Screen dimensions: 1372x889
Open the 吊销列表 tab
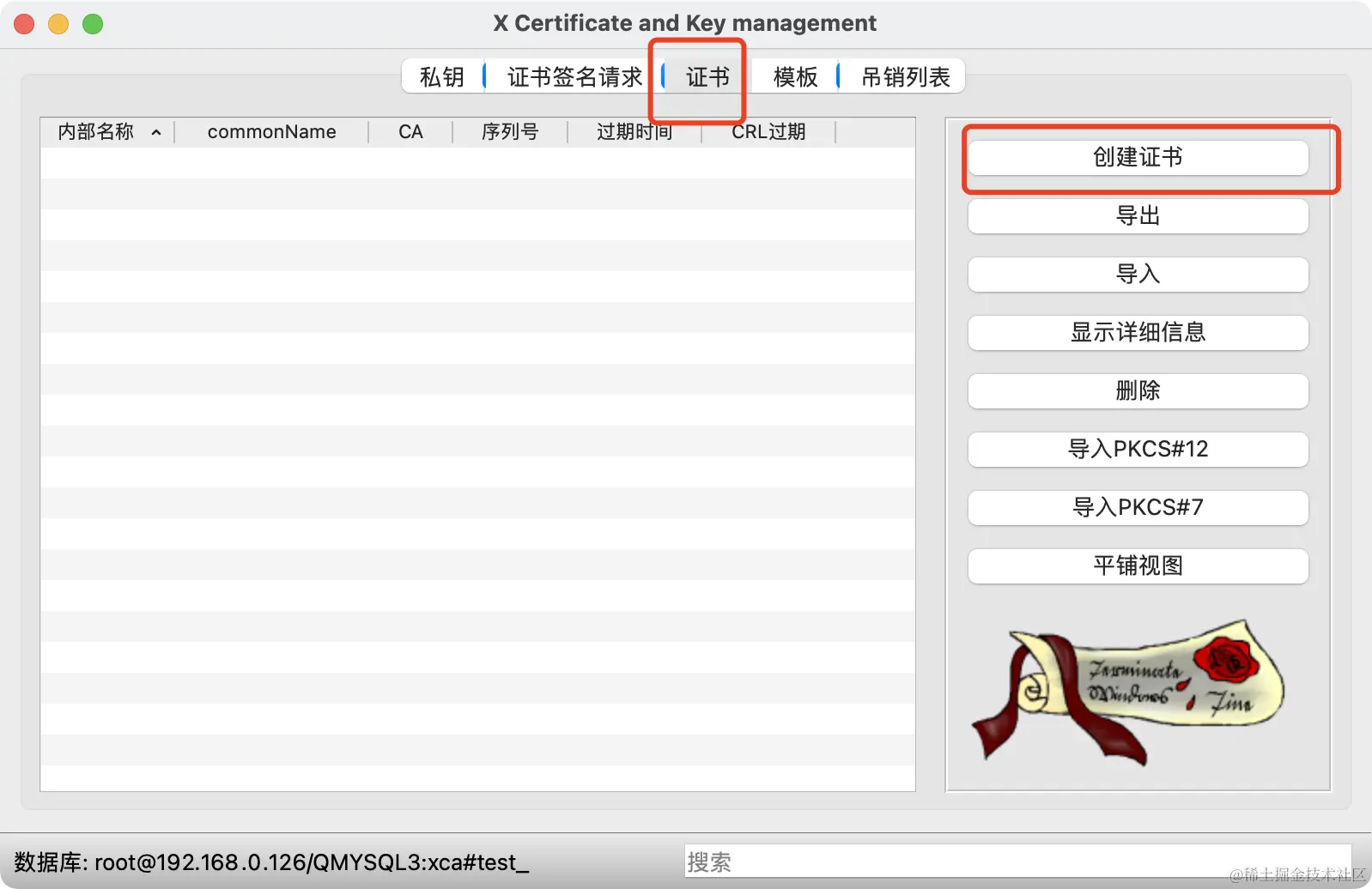pos(905,77)
